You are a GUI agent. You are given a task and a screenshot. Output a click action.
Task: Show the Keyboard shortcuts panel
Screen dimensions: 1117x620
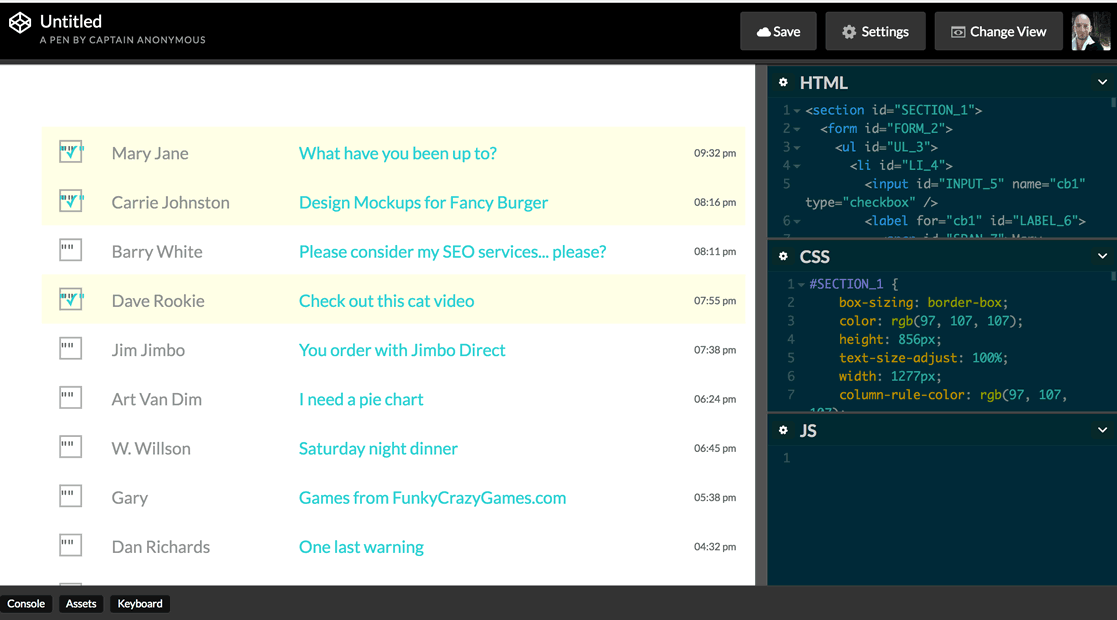pyautogui.click(x=140, y=604)
